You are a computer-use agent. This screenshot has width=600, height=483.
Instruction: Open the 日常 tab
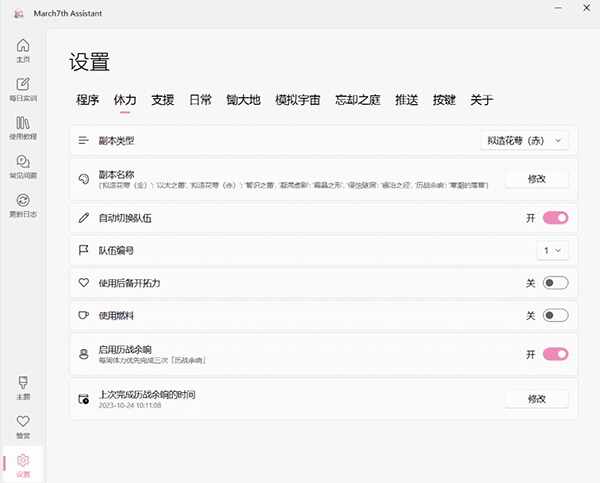(x=200, y=100)
